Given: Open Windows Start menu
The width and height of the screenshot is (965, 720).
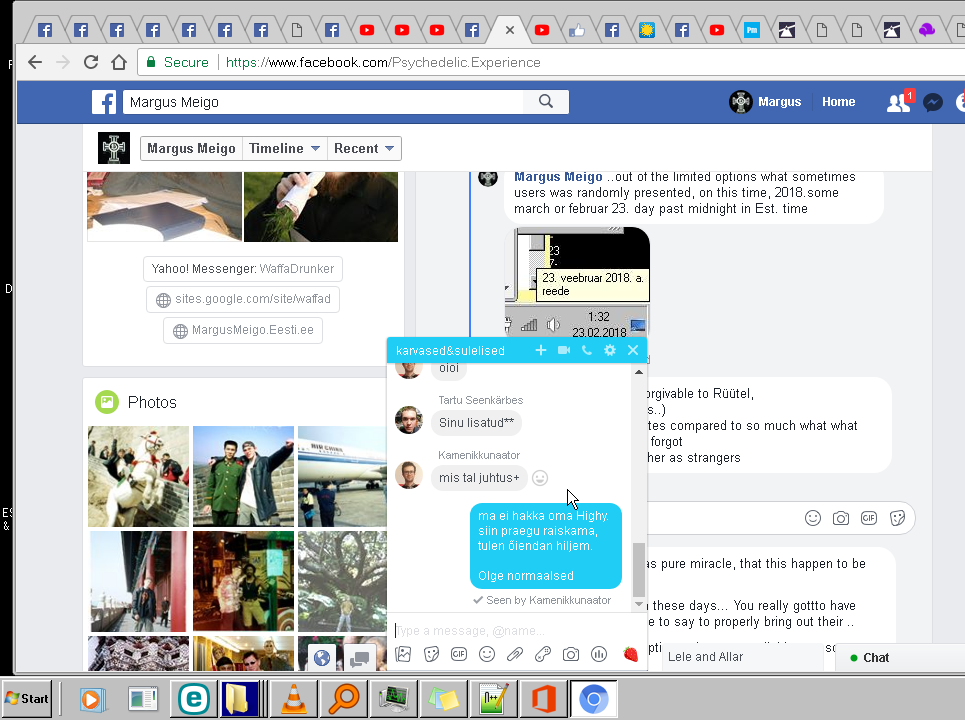Looking at the screenshot, I should (x=26, y=699).
